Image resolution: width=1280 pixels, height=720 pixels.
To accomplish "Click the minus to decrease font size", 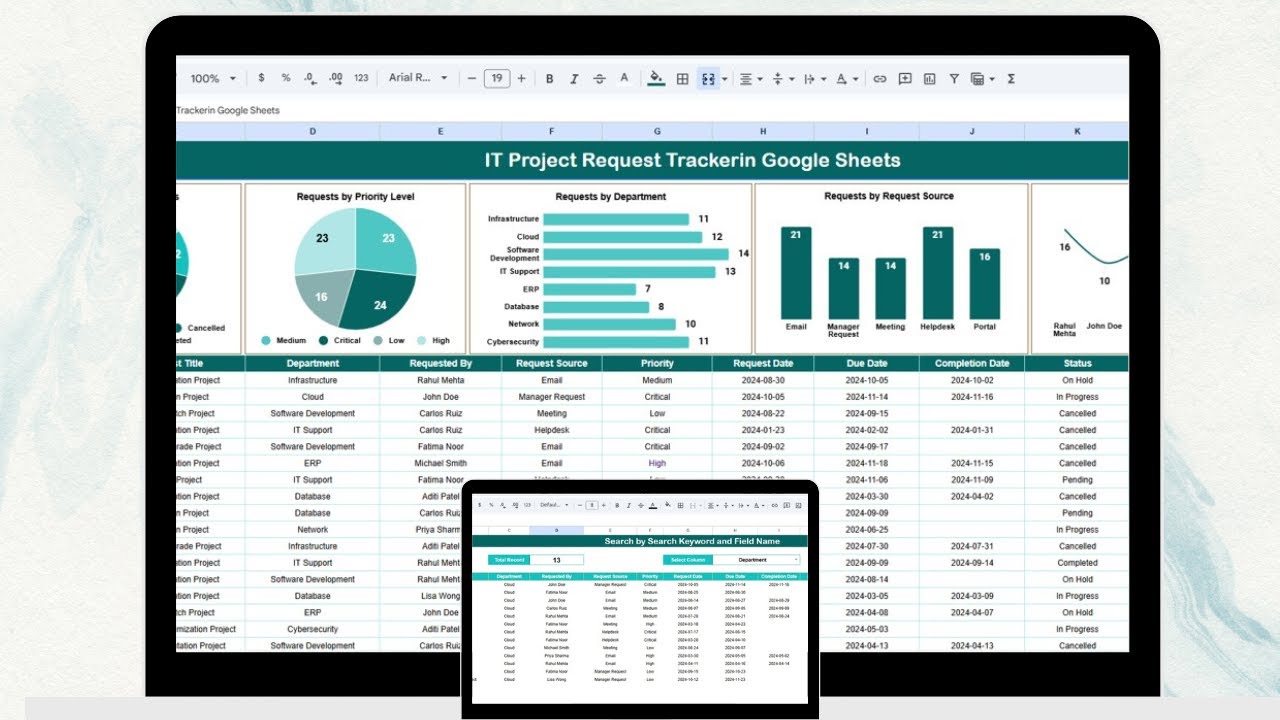I will (x=472, y=78).
